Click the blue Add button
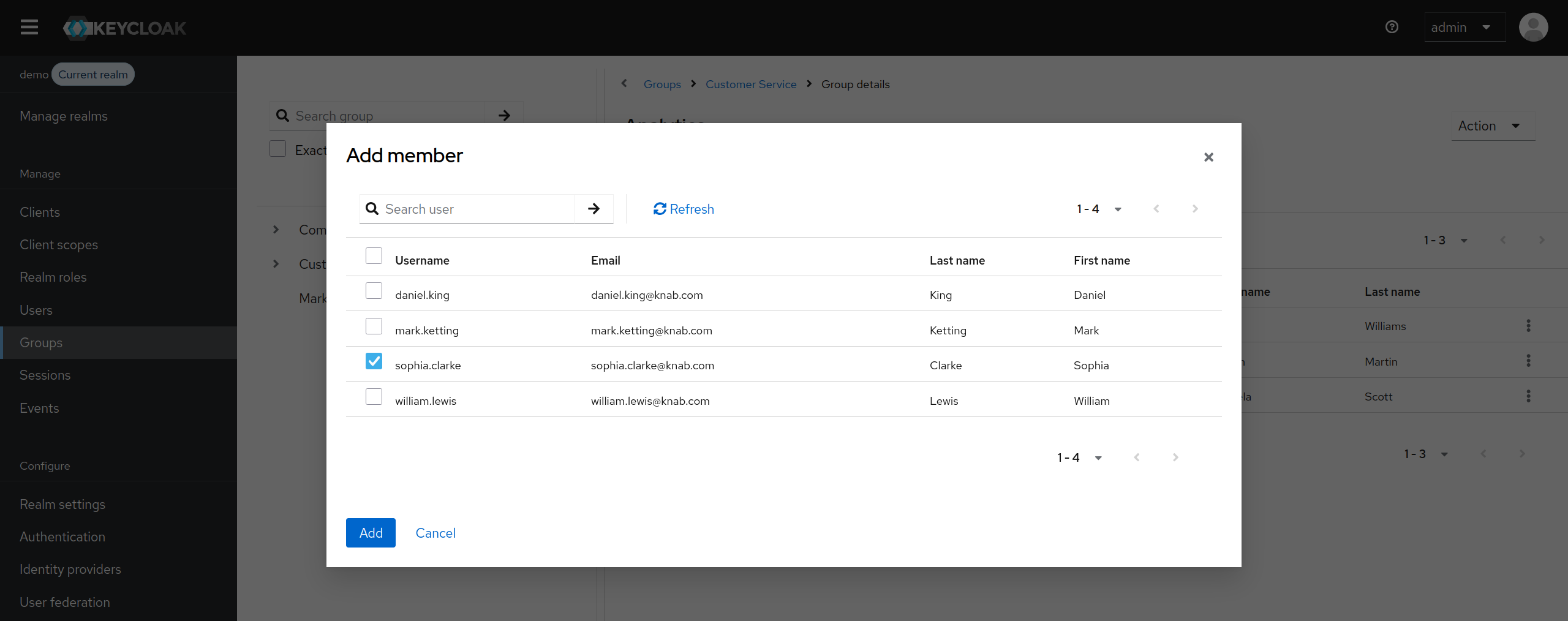 click(371, 533)
